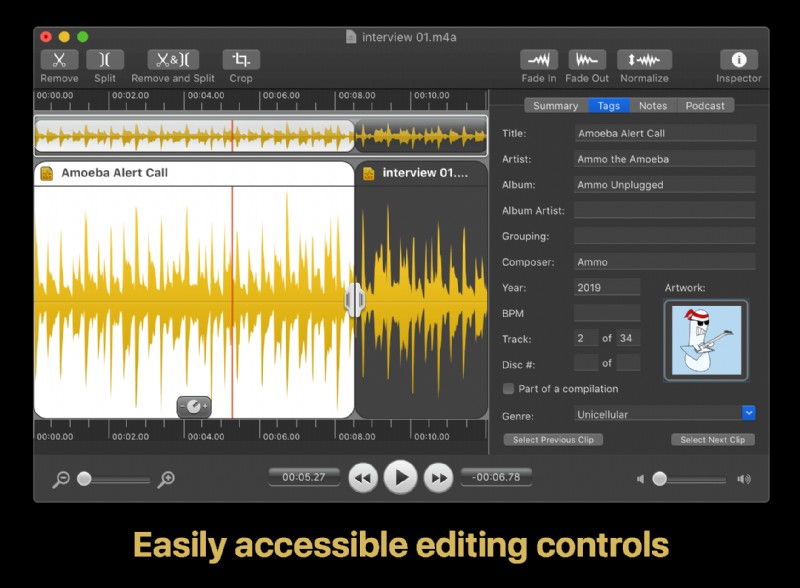This screenshot has width=800, height=588.
Task: Click the Split tool icon
Action: [105, 60]
